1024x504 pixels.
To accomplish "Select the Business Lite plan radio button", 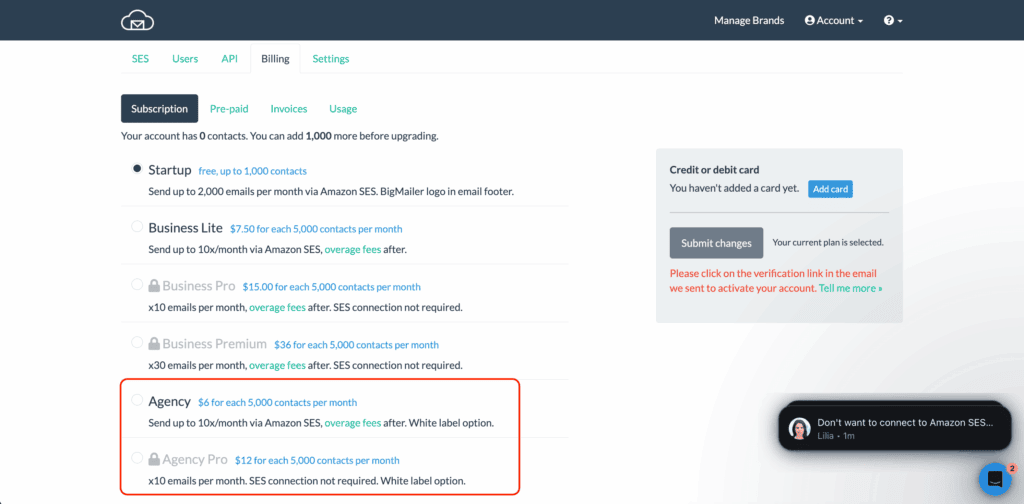I will point(136,227).
